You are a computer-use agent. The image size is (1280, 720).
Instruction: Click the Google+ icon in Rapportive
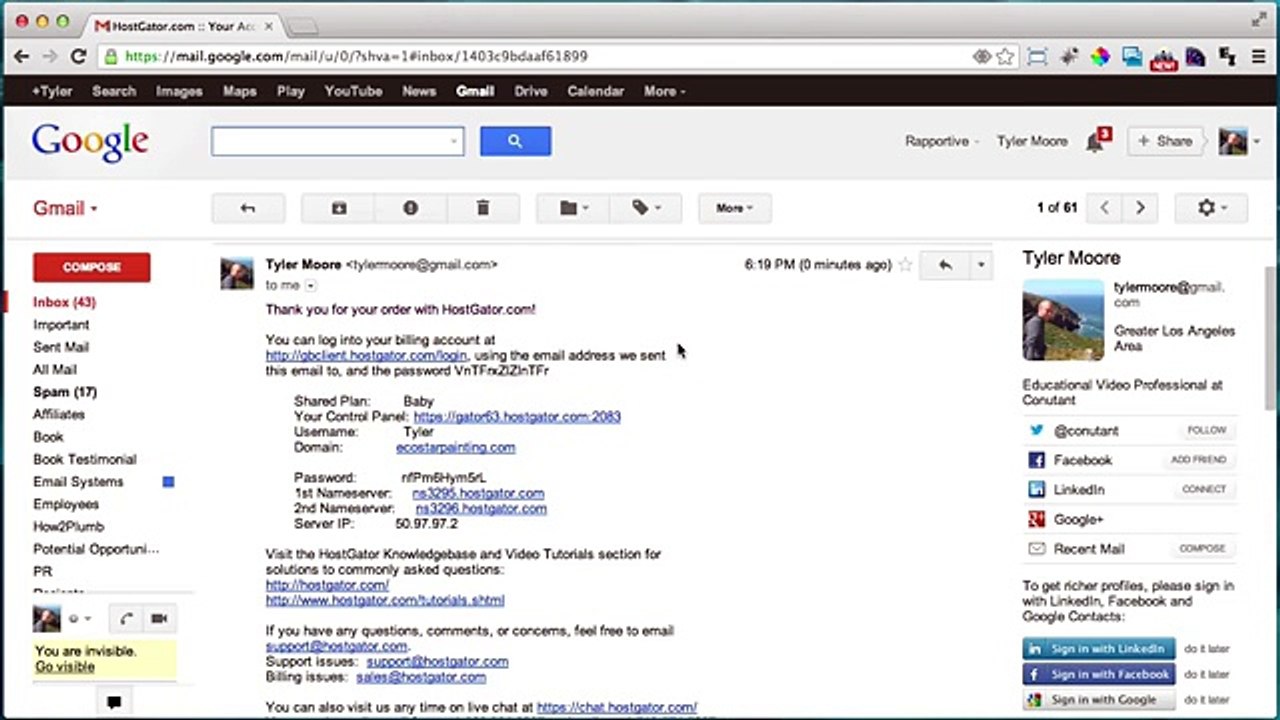[1036, 519]
